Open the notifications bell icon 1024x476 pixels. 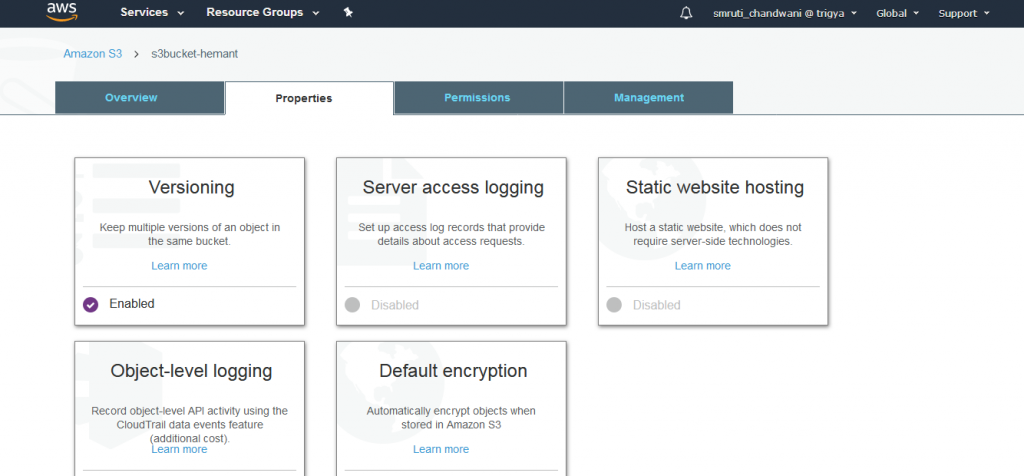(686, 13)
